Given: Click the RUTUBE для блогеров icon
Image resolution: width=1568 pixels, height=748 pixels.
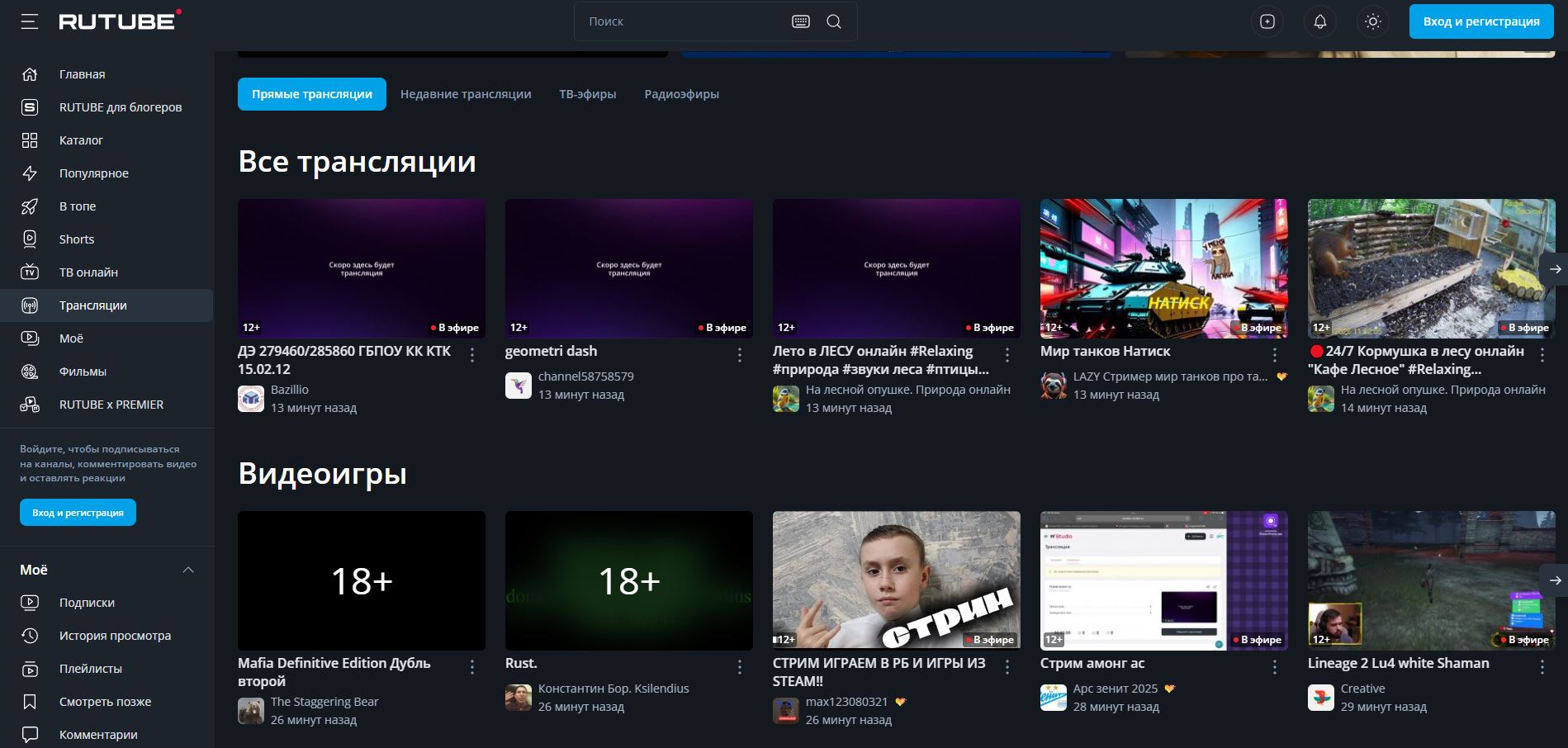Looking at the screenshot, I should click(x=30, y=107).
